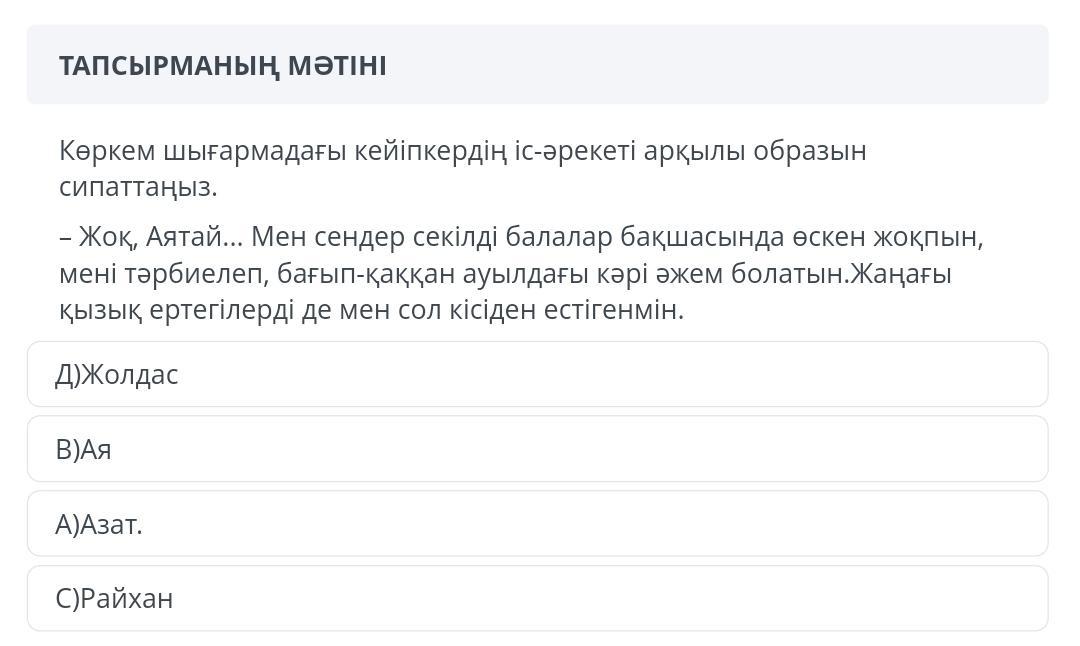Click the word Жаңағы in the passage
The image size is (1080, 646).
click(901, 274)
